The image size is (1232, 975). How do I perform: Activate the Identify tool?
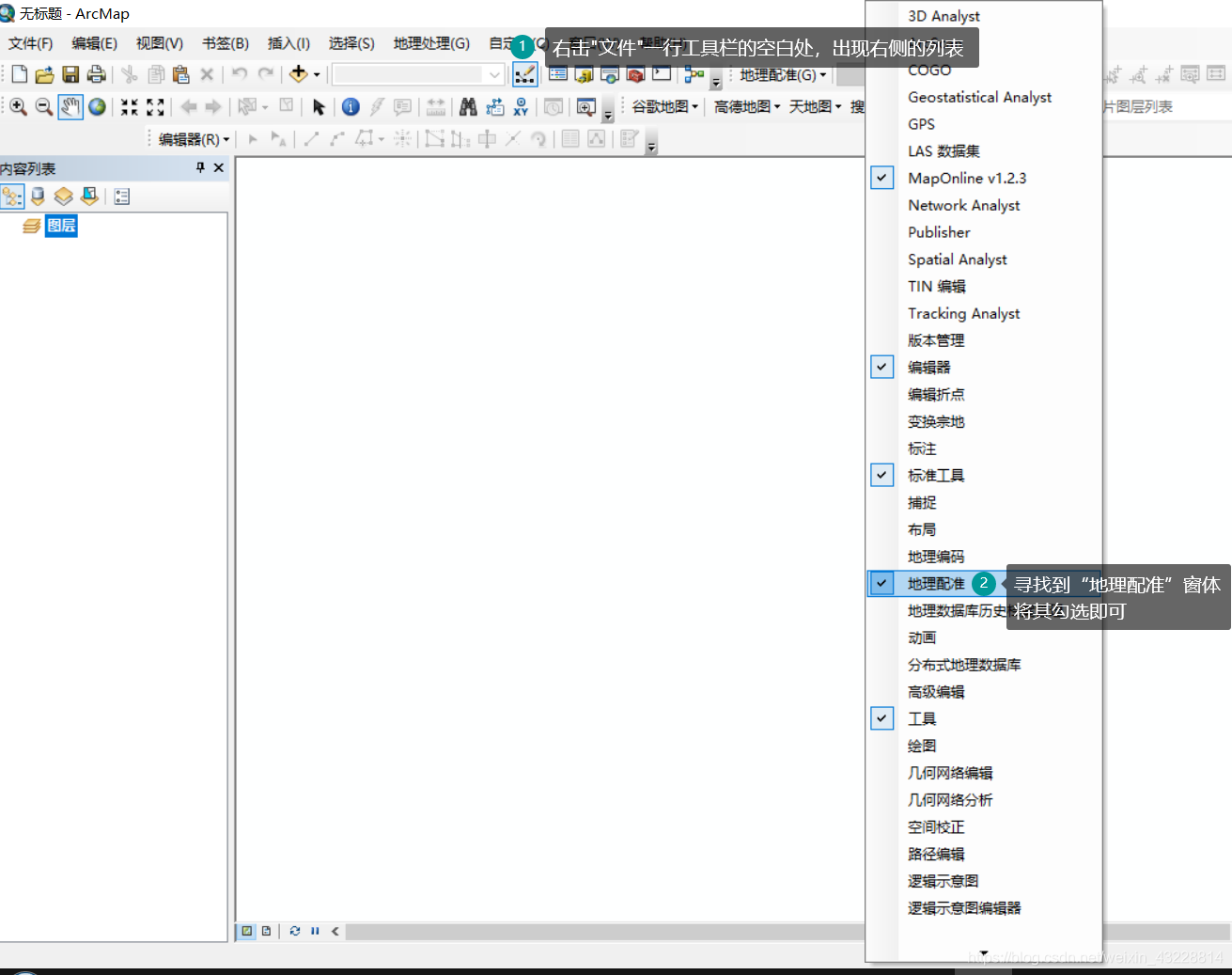click(351, 107)
